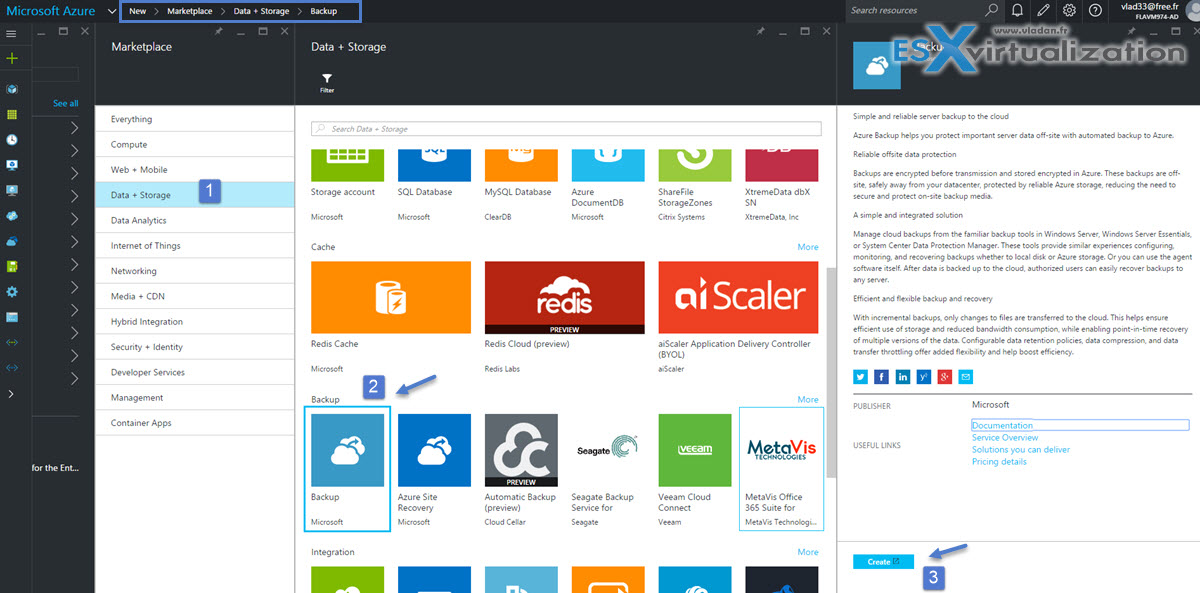Open the Seagate Backup Service tile
Viewport: 1200px width, 593px height.
pyautogui.click(x=607, y=470)
